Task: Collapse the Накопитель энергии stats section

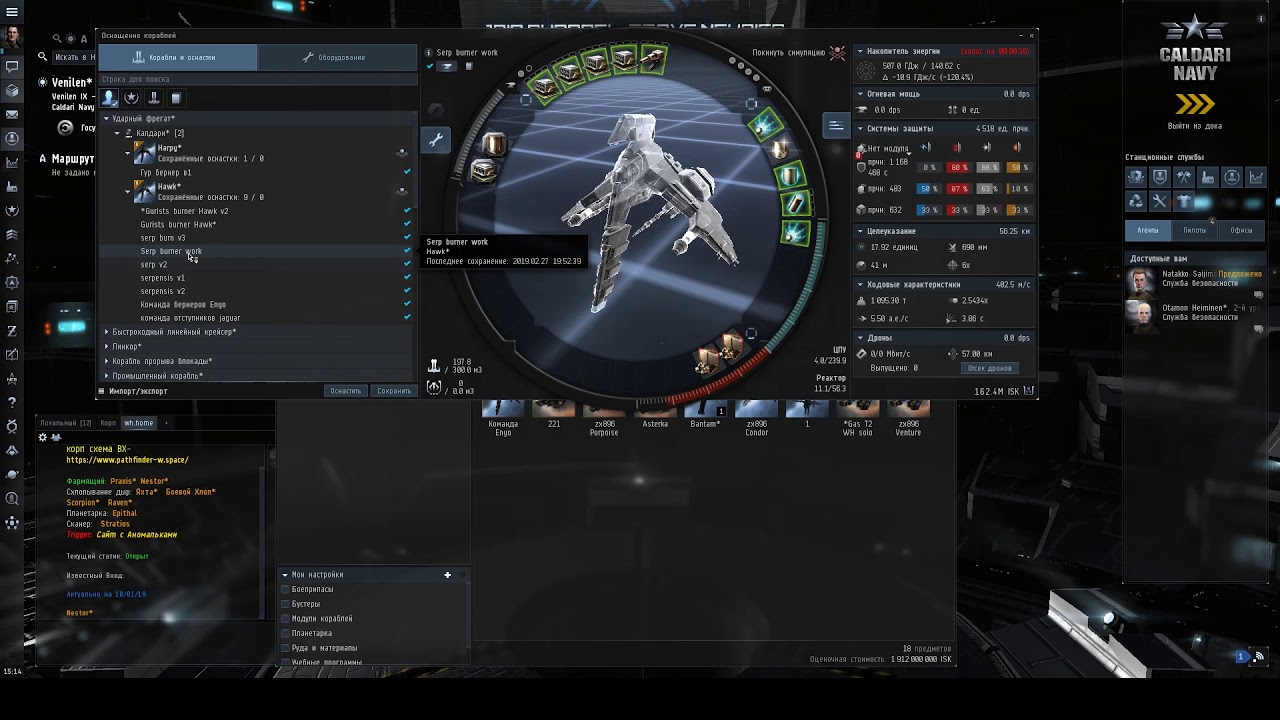Action: coord(860,51)
